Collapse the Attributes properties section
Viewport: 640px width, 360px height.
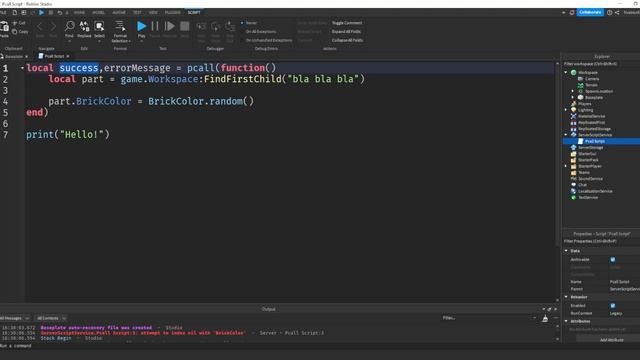566,321
